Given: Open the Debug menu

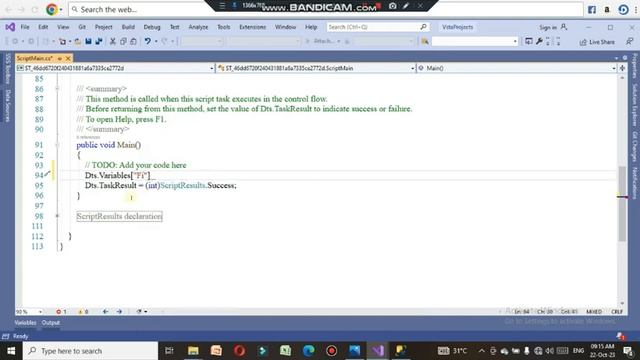Looking at the screenshot, I should click(152, 27).
